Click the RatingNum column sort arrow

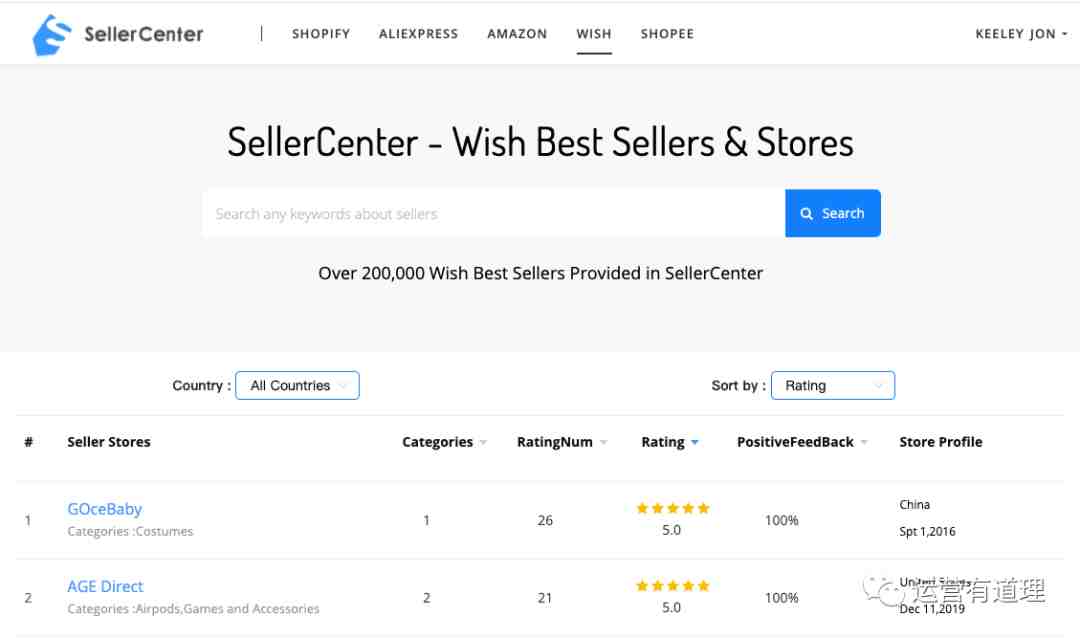click(603, 443)
